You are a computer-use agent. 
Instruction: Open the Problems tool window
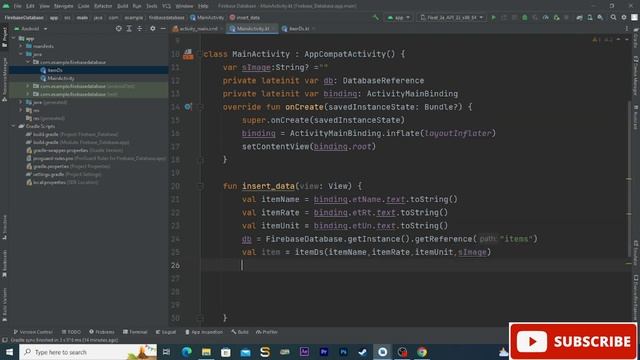pyautogui.click(x=102, y=332)
